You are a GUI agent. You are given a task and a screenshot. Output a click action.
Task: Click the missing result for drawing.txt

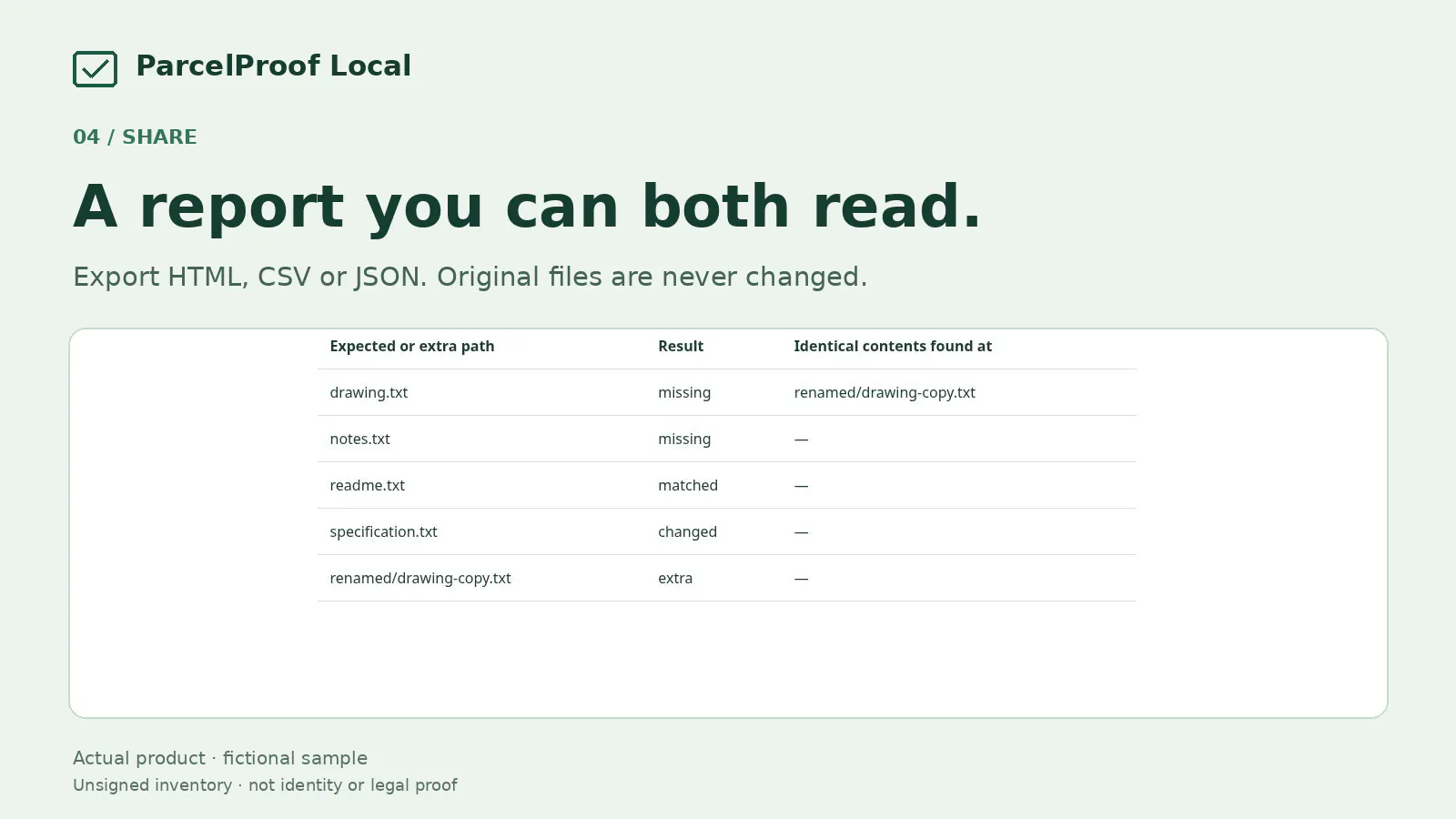[684, 392]
